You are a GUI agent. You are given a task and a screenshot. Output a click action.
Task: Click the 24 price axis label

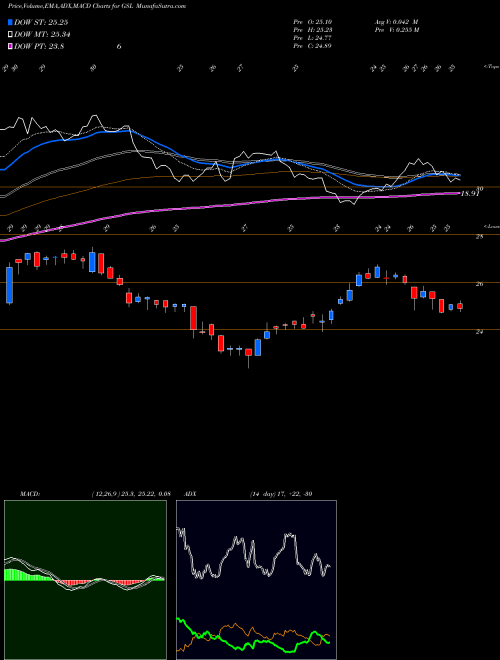pyautogui.click(x=479, y=332)
